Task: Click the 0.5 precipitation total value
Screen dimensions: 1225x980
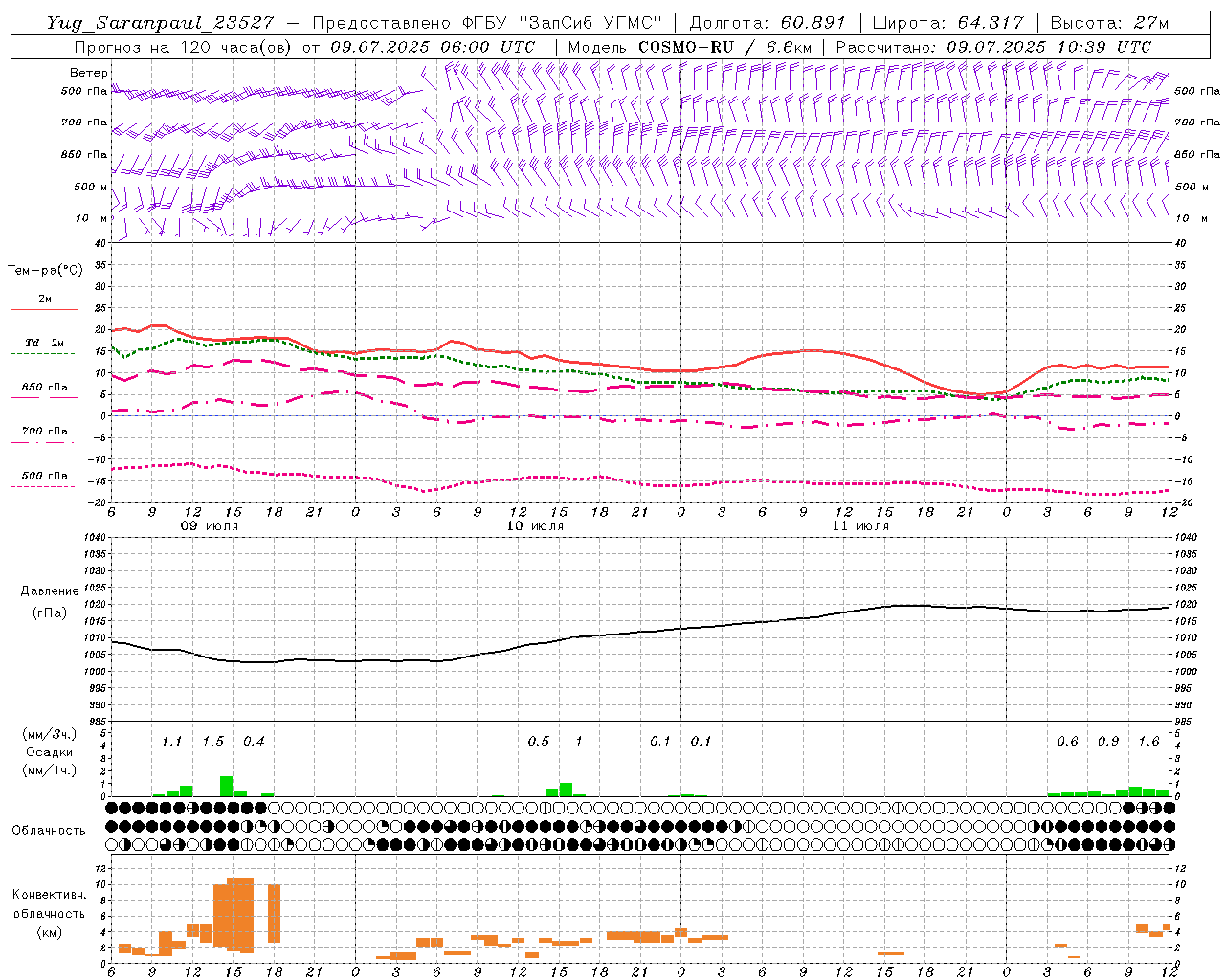Action: pos(539,742)
